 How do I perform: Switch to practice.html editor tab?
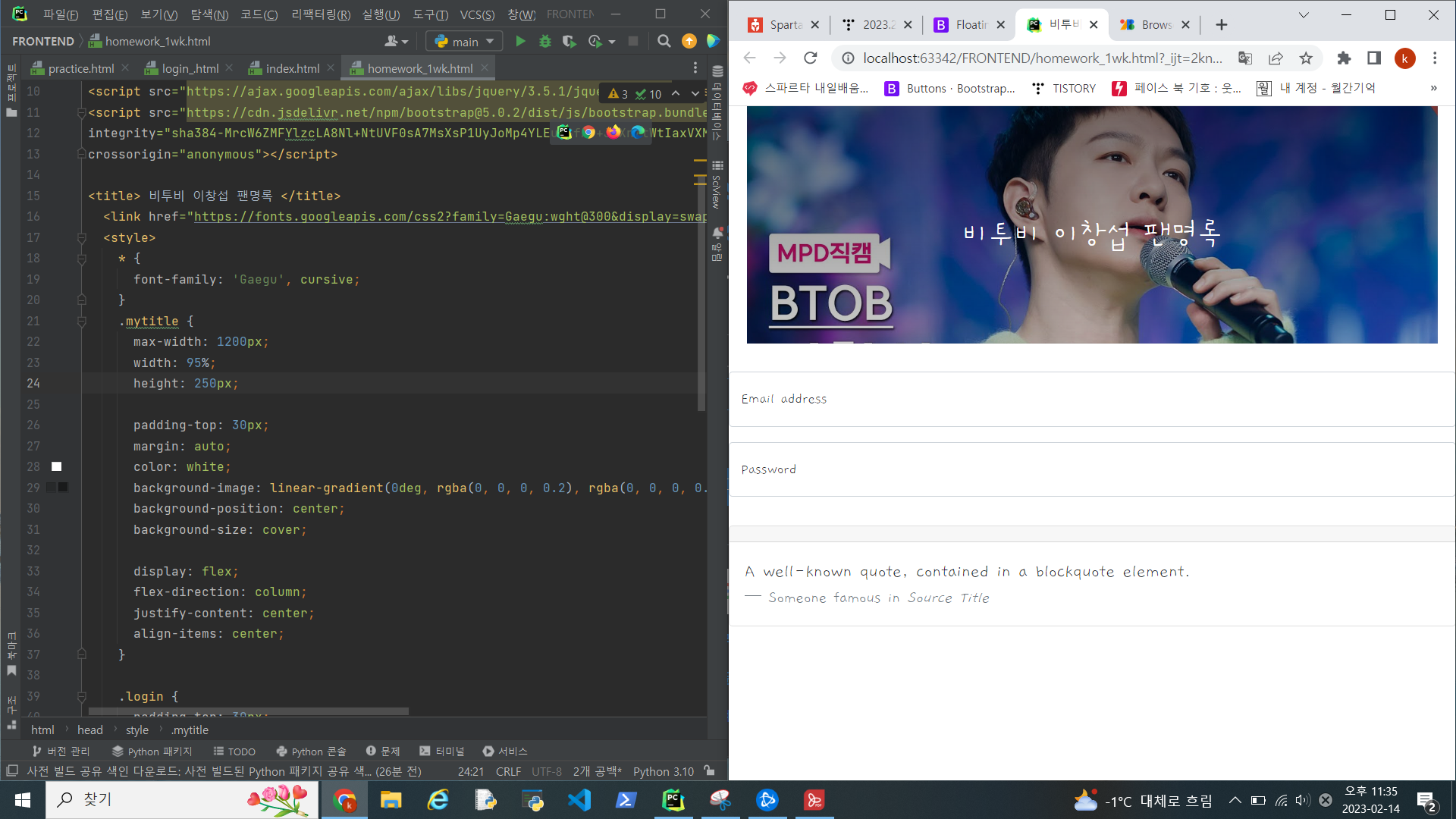tap(81, 68)
